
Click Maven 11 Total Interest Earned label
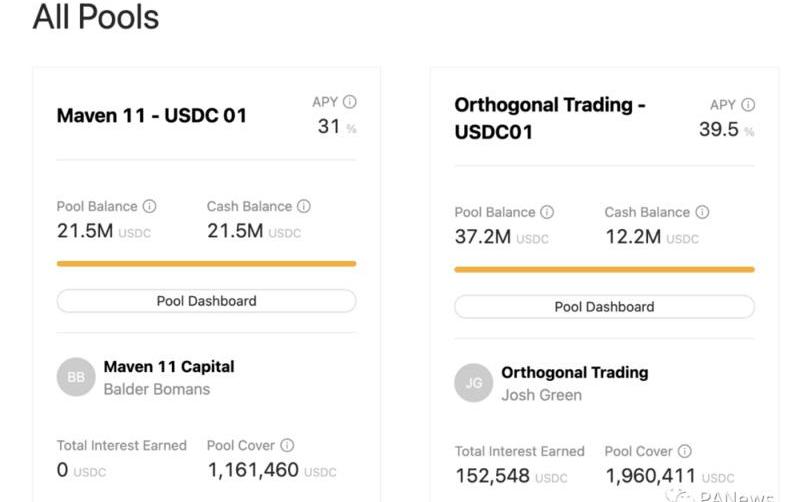(x=121, y=445)
